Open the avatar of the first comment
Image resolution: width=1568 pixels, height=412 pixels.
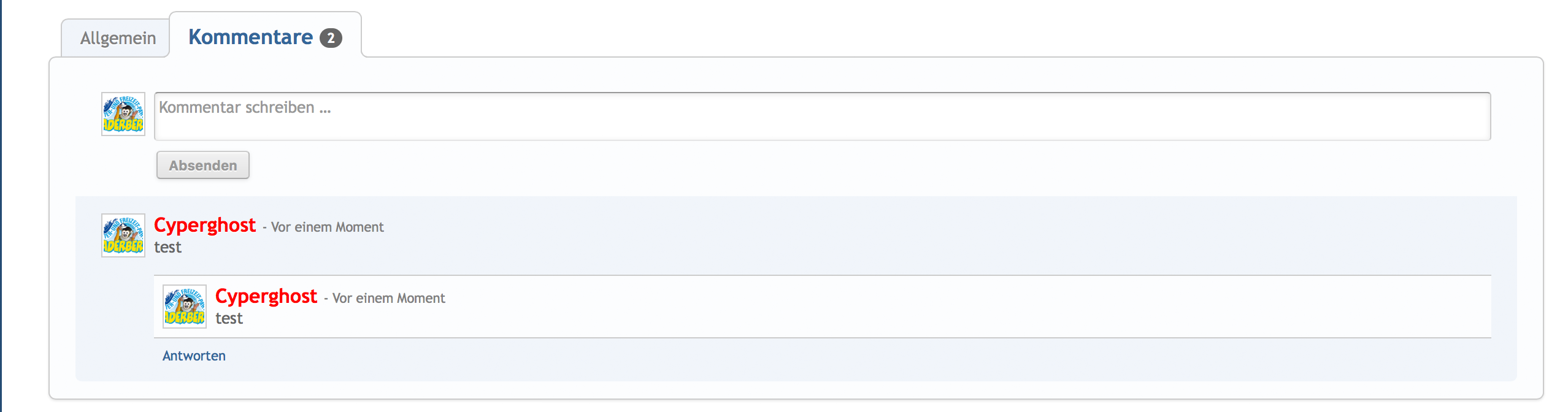click(x=123, y=235)
